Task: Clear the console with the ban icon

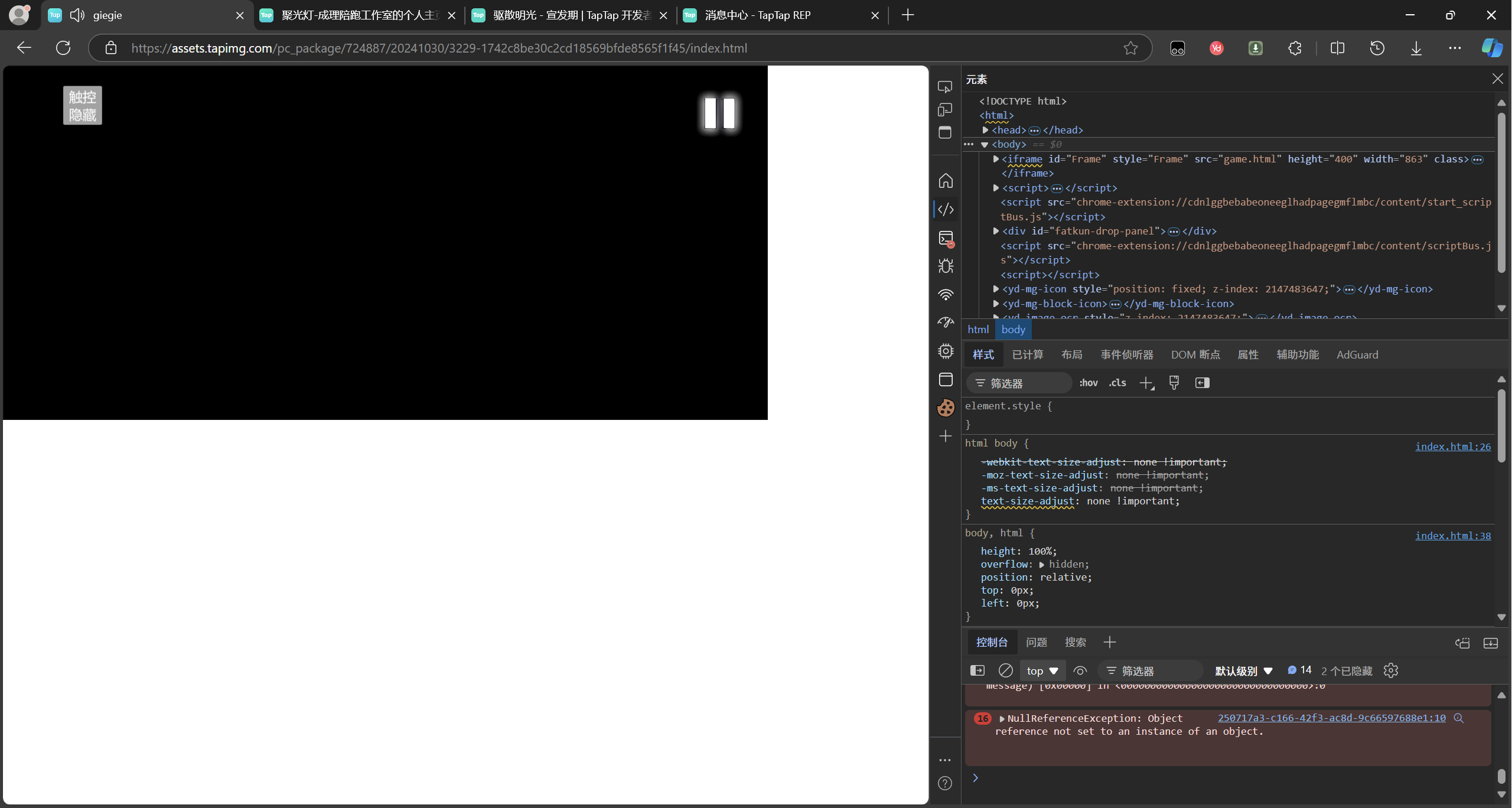Action: (x=1005, y=670)
